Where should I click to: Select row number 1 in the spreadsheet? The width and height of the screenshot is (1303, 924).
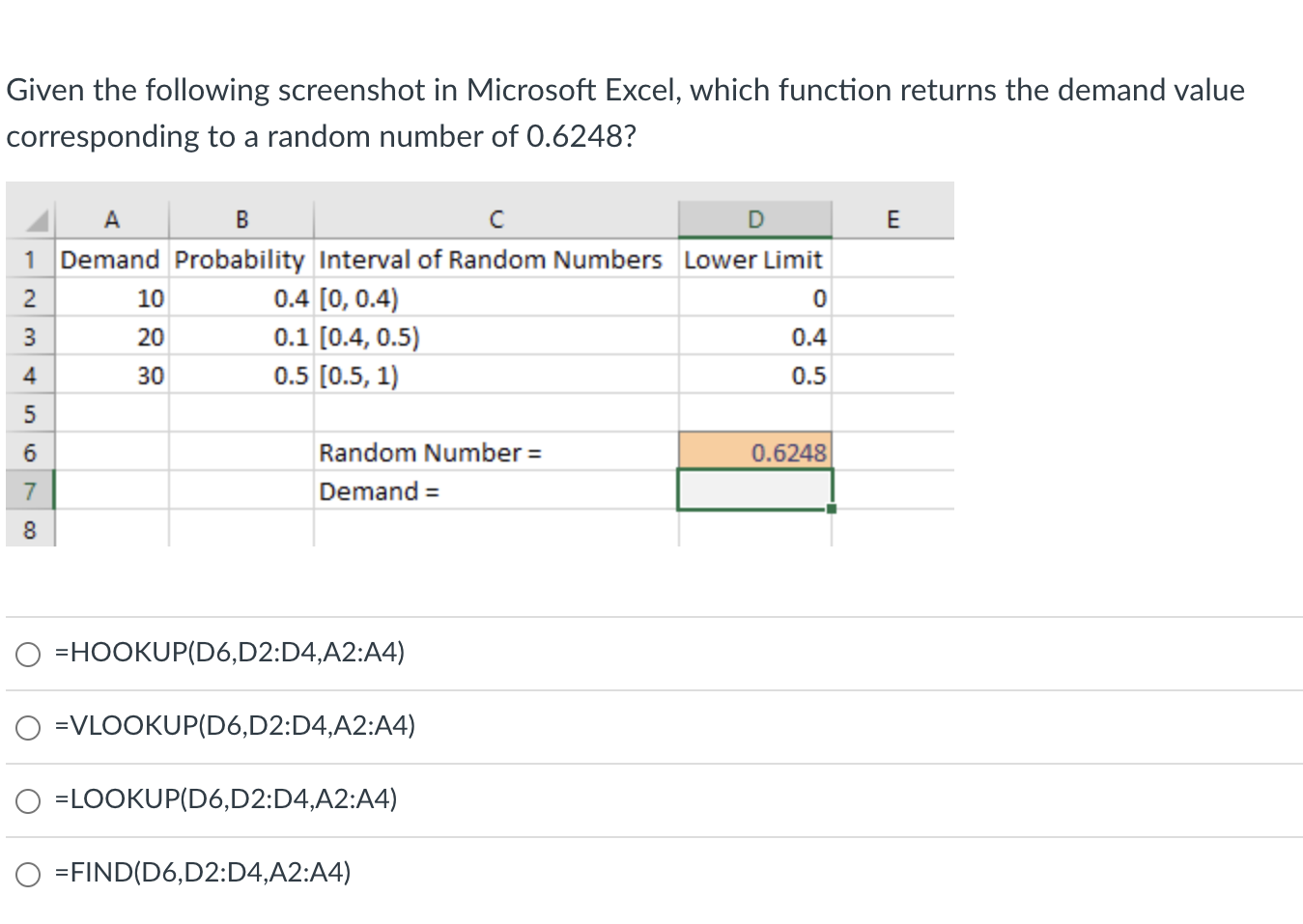coord(30,259)
